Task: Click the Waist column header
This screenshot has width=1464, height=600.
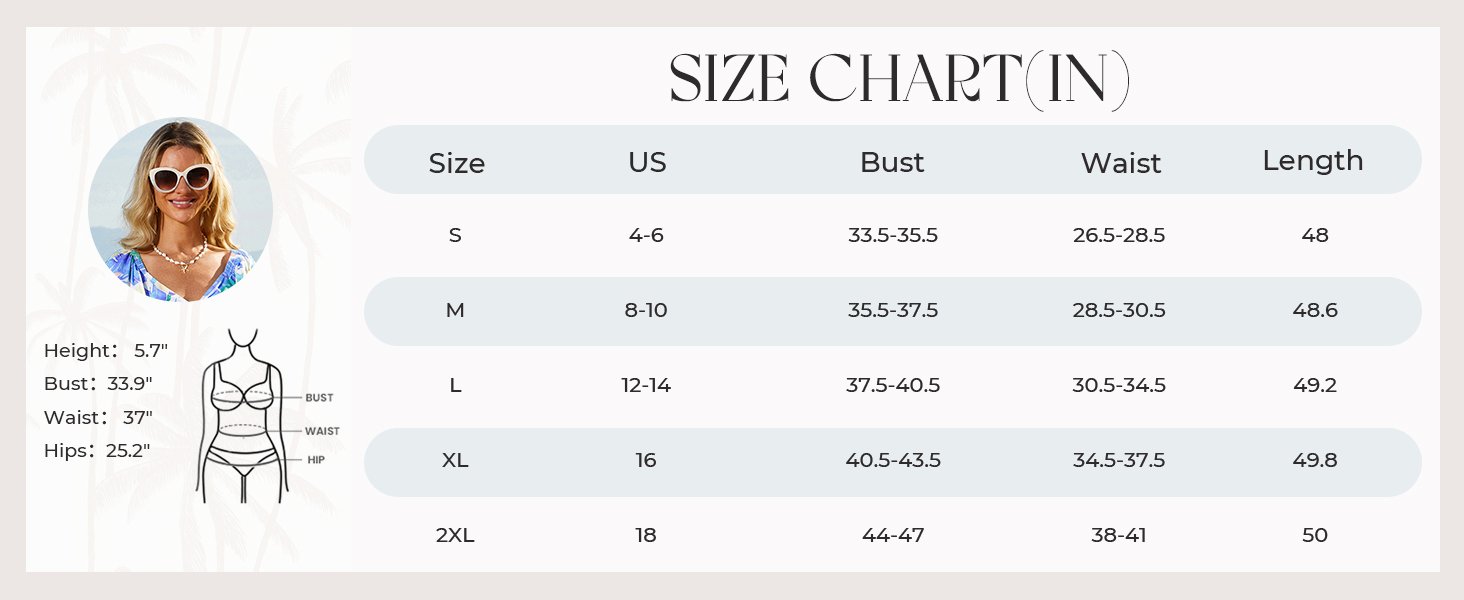Action: (x=1121, y=163)
